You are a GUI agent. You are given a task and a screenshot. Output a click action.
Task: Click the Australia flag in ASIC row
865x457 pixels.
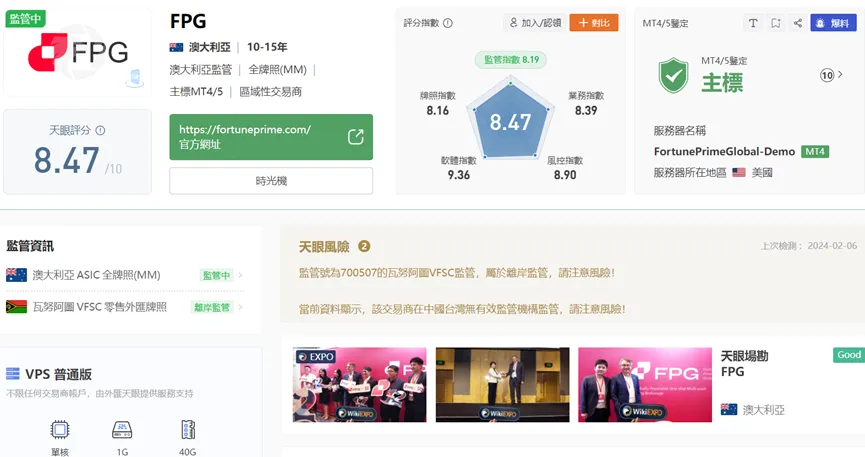(x=16, y=275)
